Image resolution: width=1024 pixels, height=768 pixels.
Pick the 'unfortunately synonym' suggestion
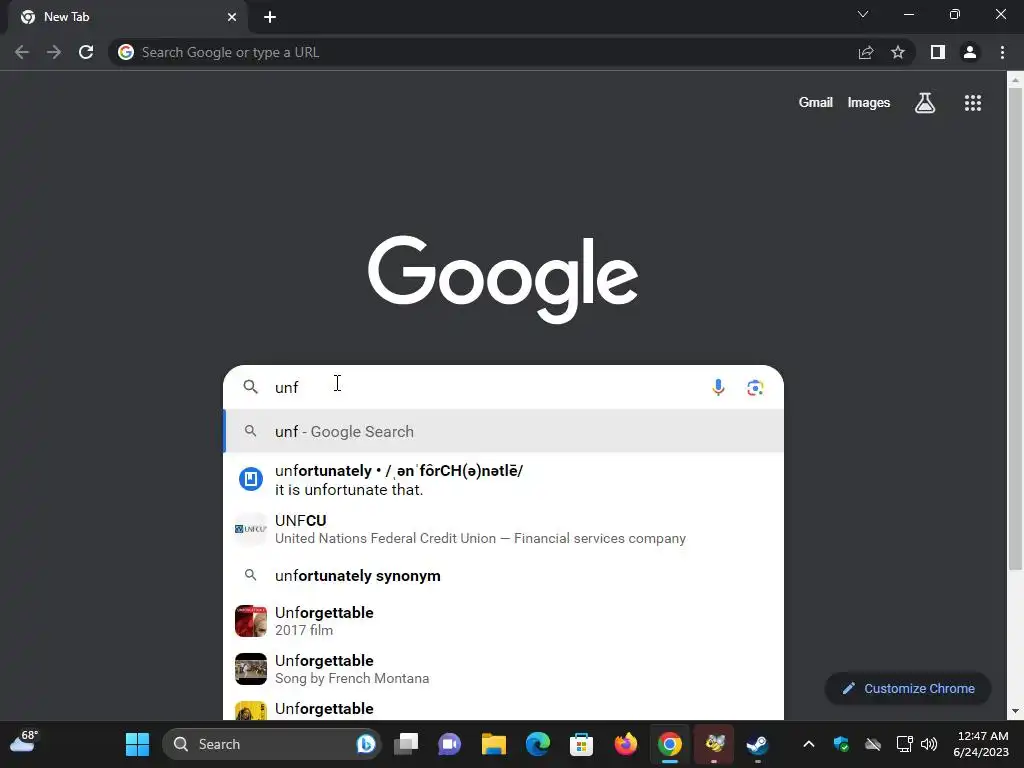pos(504,575)
